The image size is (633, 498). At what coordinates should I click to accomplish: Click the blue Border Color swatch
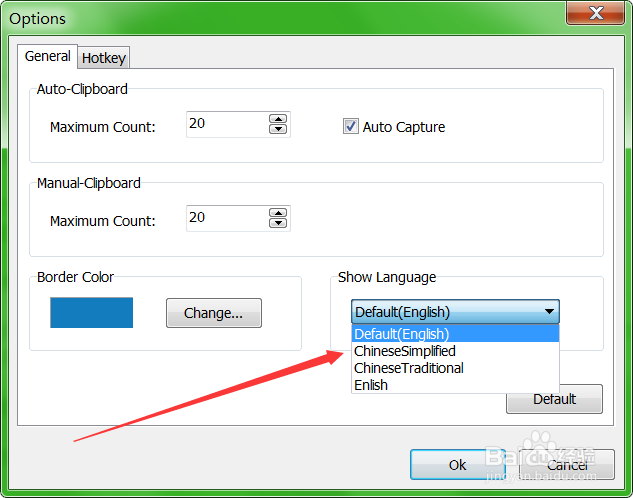tap(92, 313)
